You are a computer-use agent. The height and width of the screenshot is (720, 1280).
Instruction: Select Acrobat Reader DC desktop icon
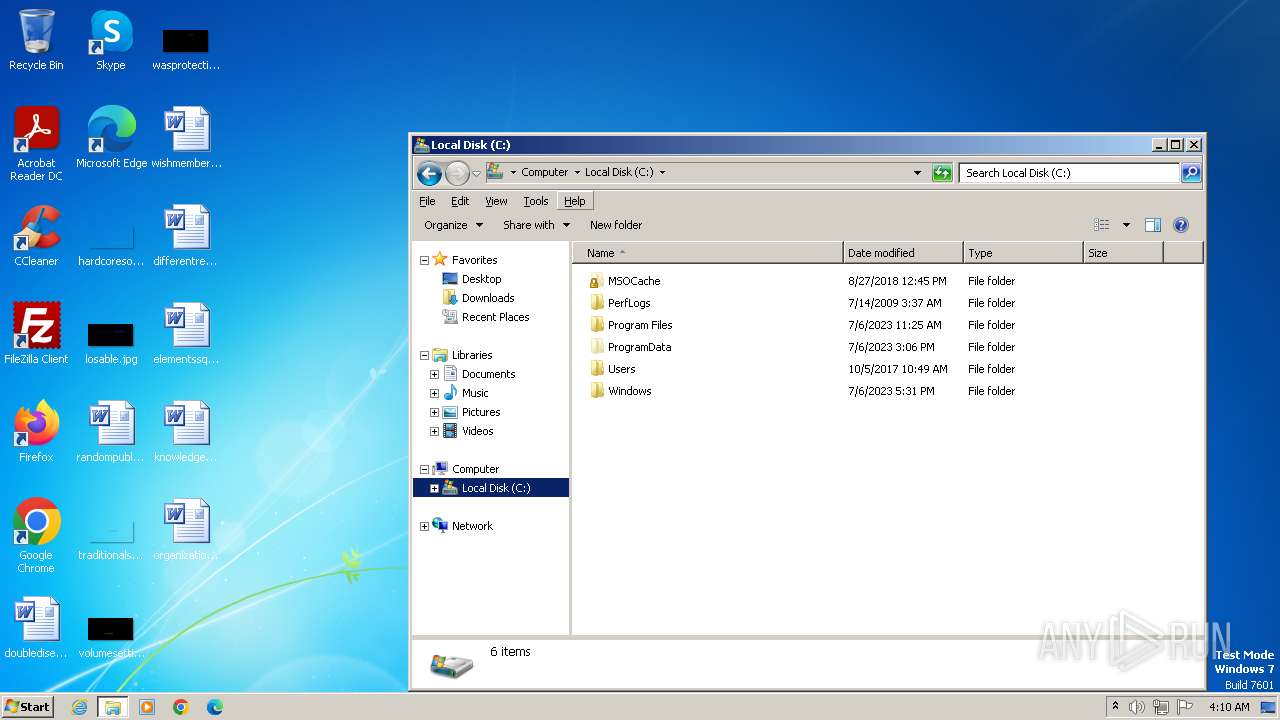pyautogui.click(x=36, y=144)
